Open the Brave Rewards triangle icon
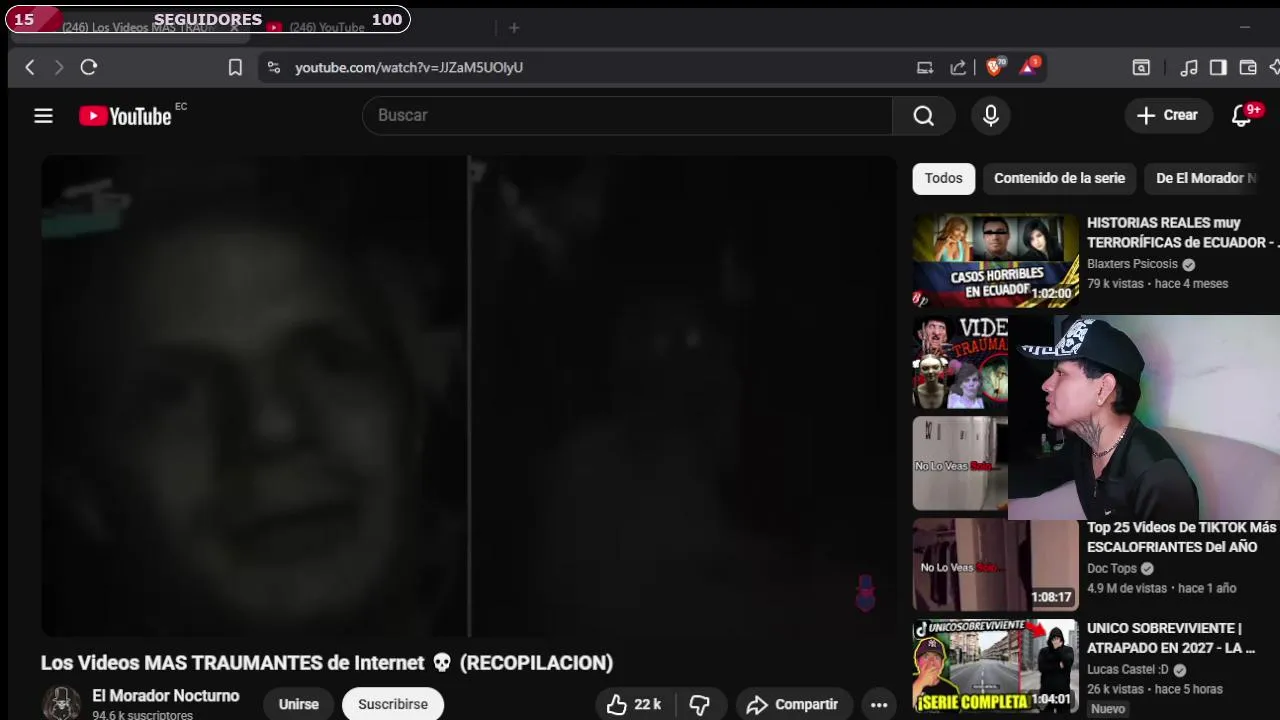This screenshot has width=1280, height=720. [1029, 67]
